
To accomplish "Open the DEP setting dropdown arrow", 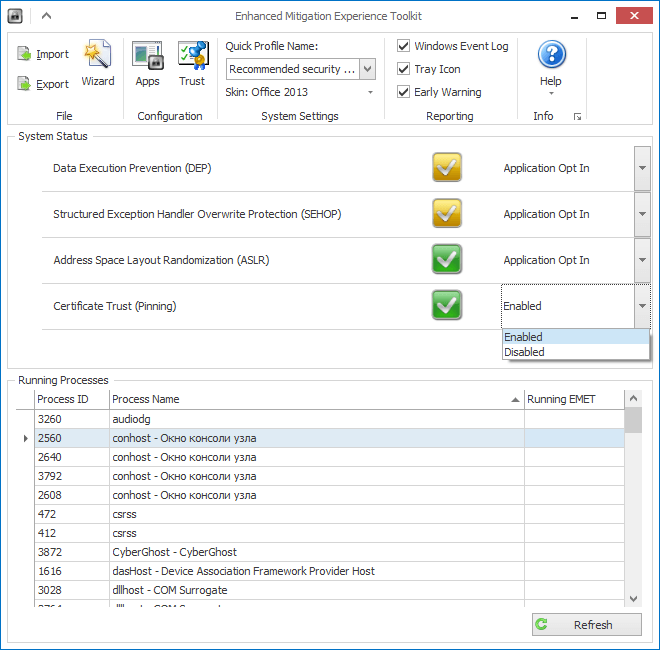I will click(642, 168).
